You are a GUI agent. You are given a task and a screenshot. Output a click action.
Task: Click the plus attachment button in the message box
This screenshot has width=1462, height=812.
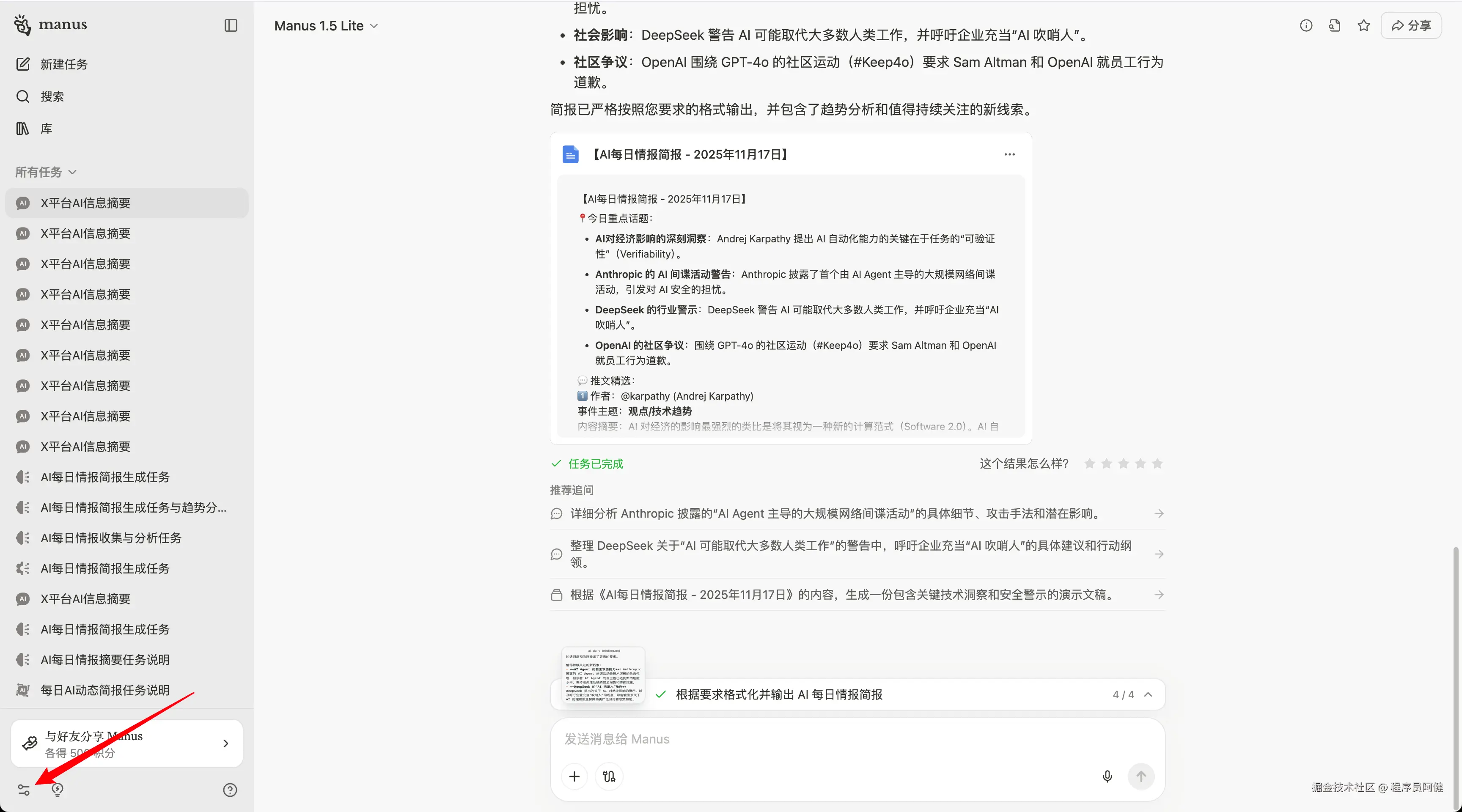[x=574, y=776]
